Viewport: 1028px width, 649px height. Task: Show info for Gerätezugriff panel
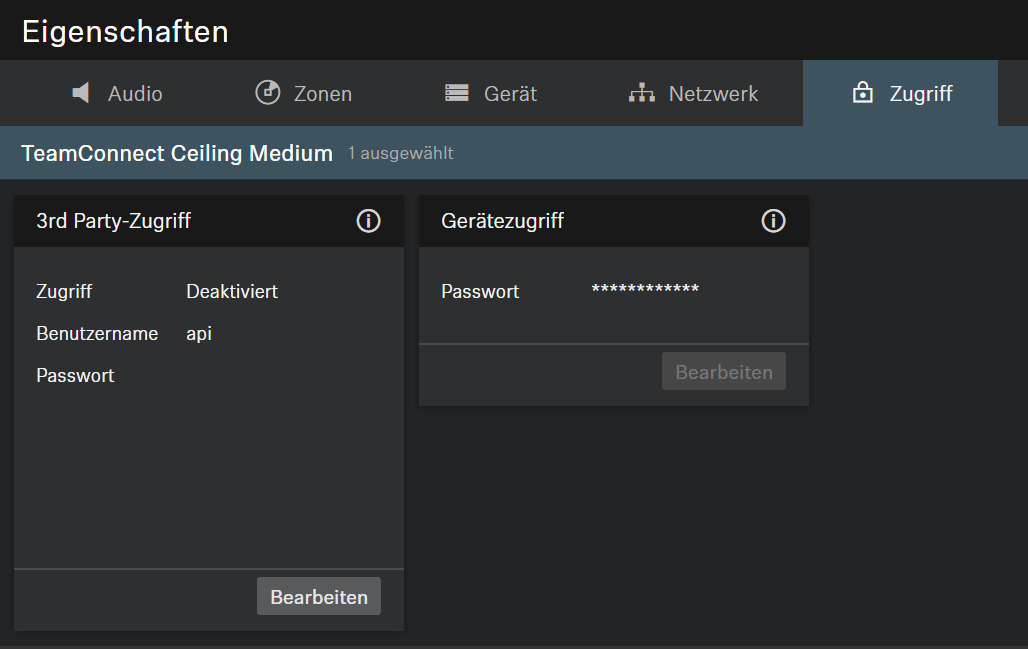coord(773,221)
